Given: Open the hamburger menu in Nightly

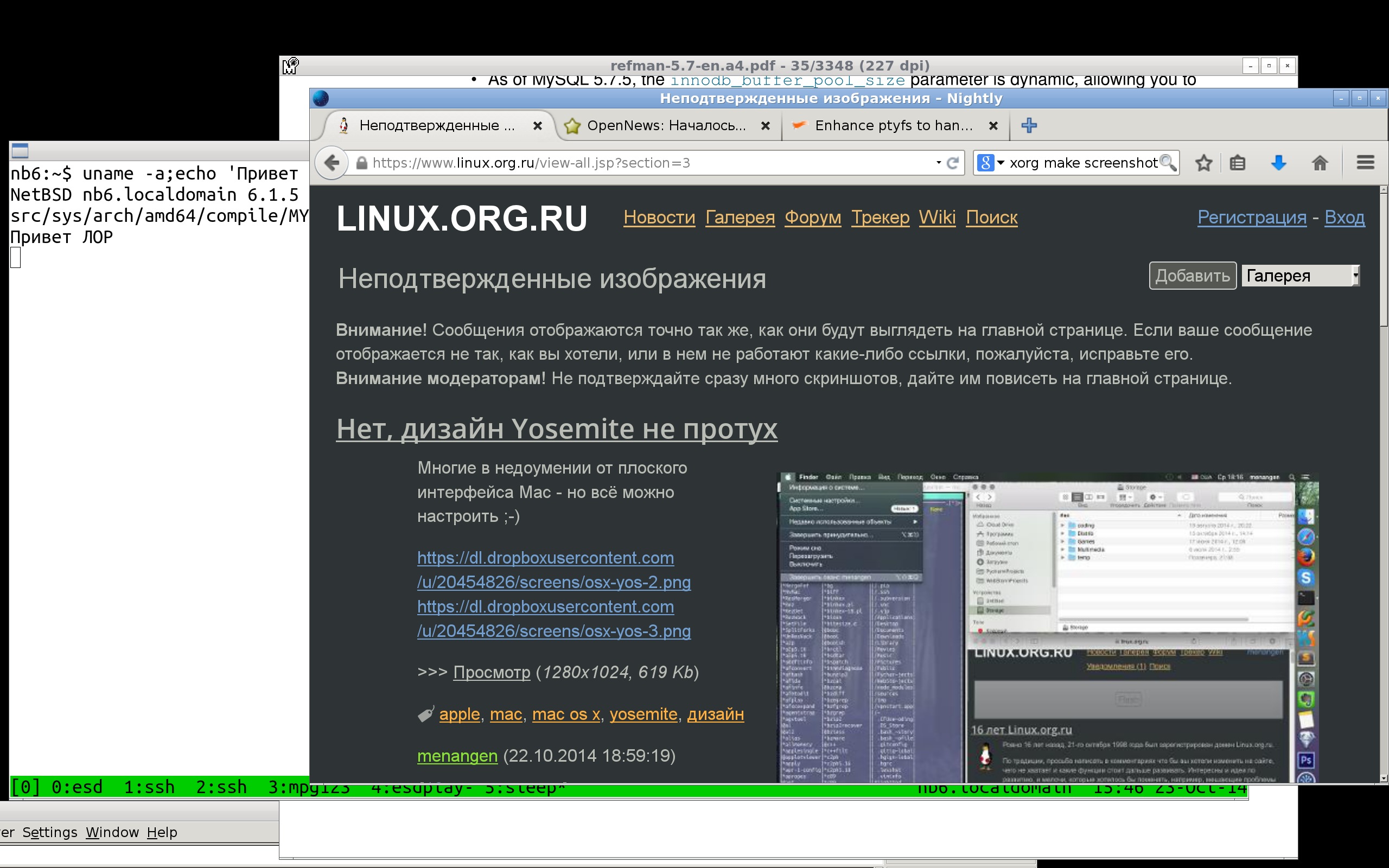Looking at the screenshot, I should 1365,163.
